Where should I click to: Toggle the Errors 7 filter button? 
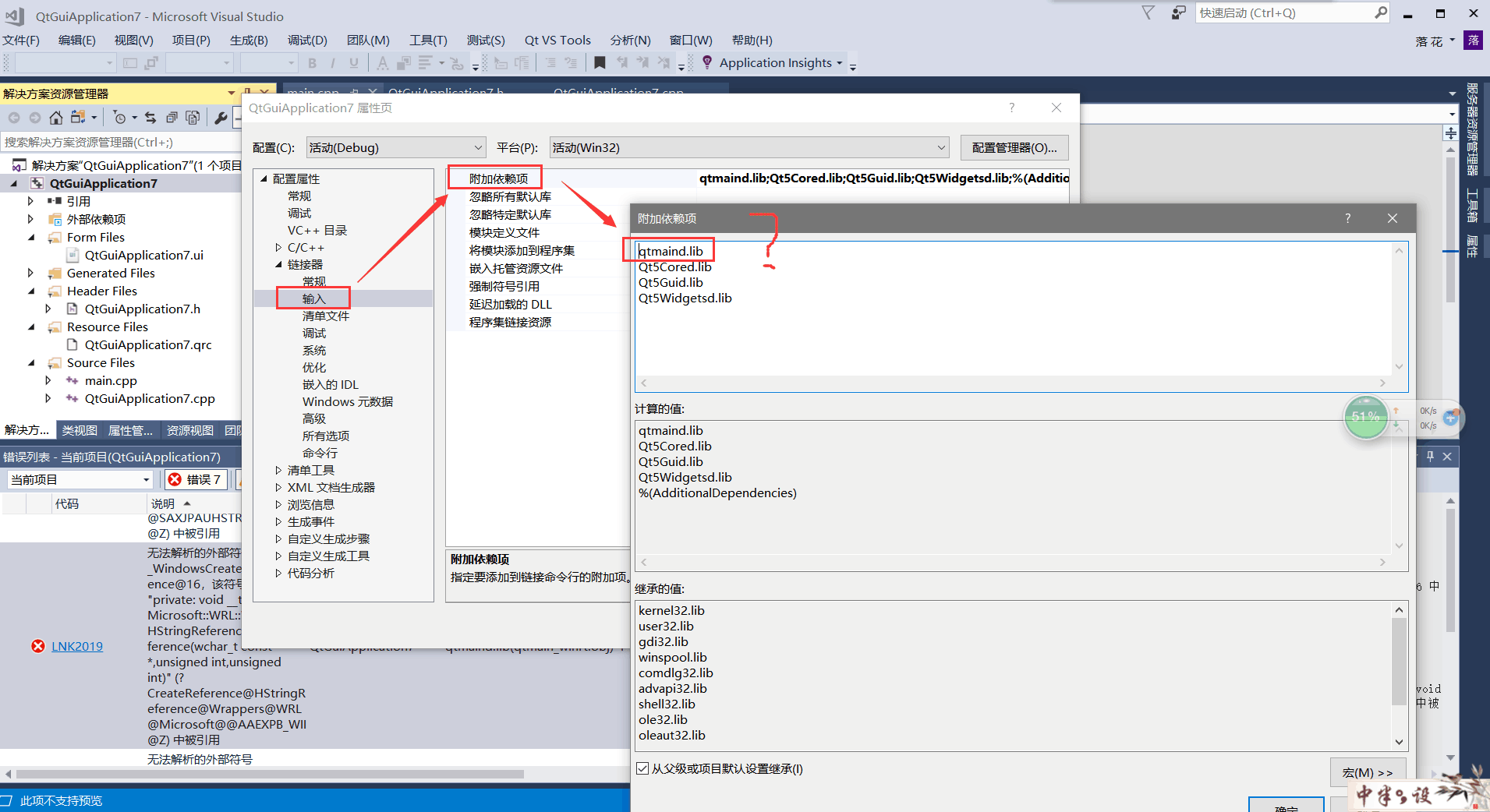(196, 479)
